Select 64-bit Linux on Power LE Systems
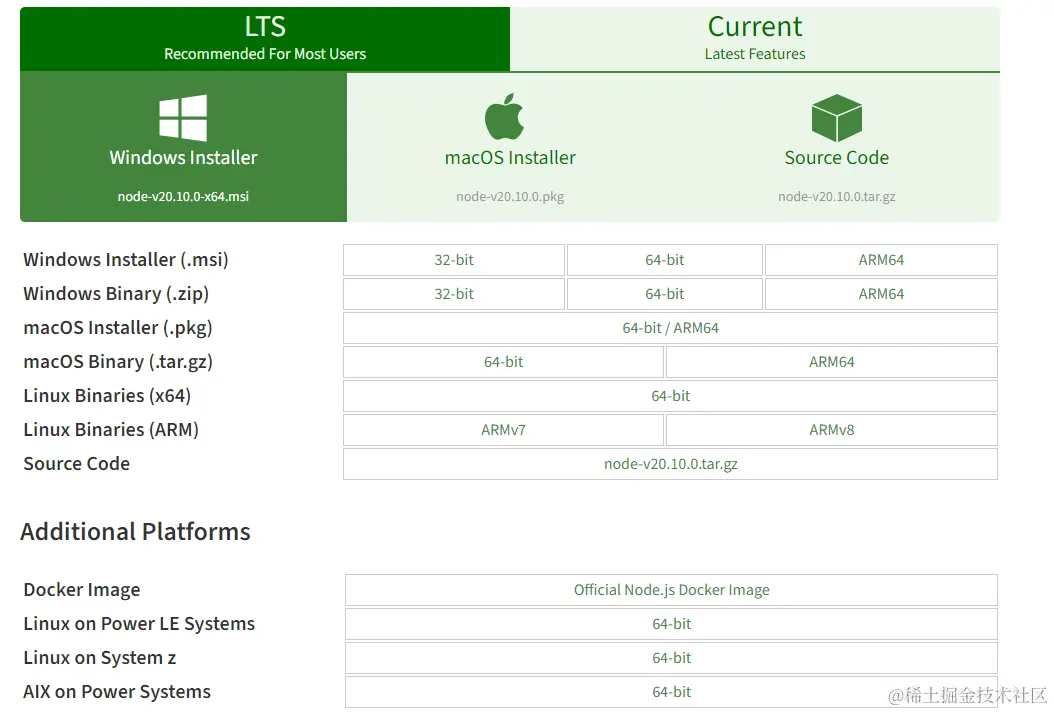The height and width of the screenshot is (712, 1054). coord(672,624)
